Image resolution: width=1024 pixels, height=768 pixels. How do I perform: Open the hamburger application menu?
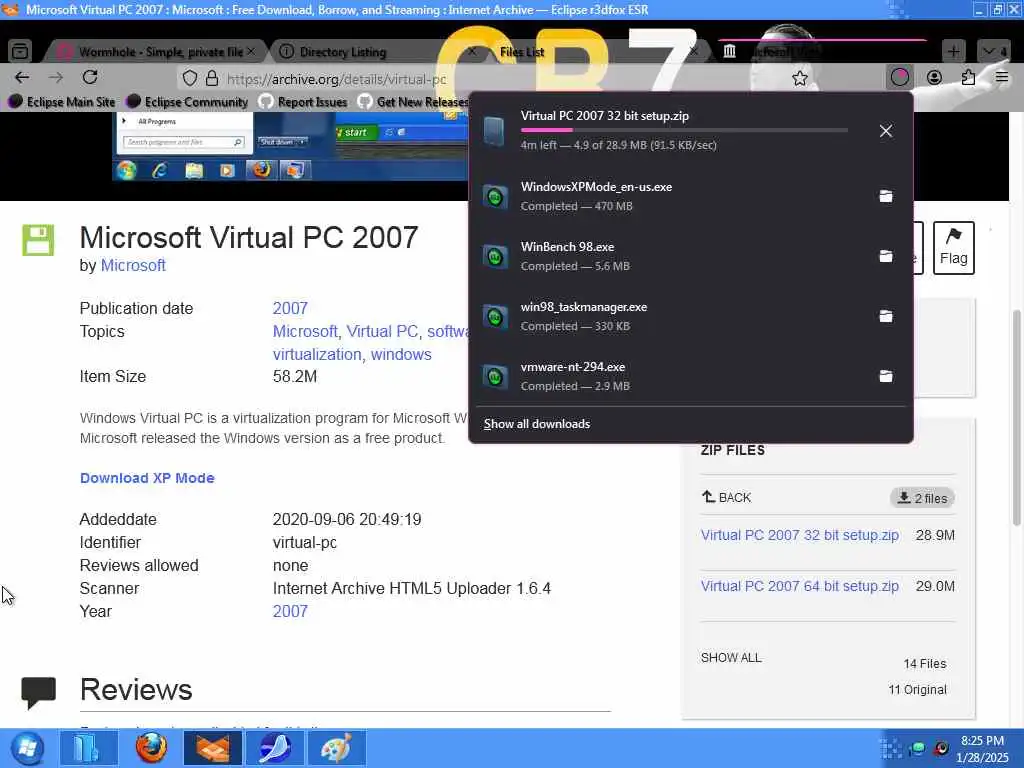1002,77
